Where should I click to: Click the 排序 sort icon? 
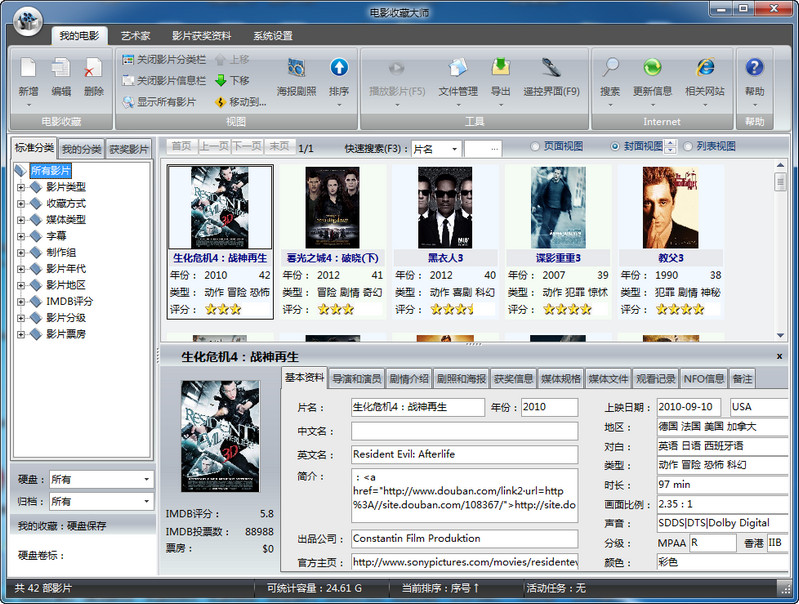point(339,67)
